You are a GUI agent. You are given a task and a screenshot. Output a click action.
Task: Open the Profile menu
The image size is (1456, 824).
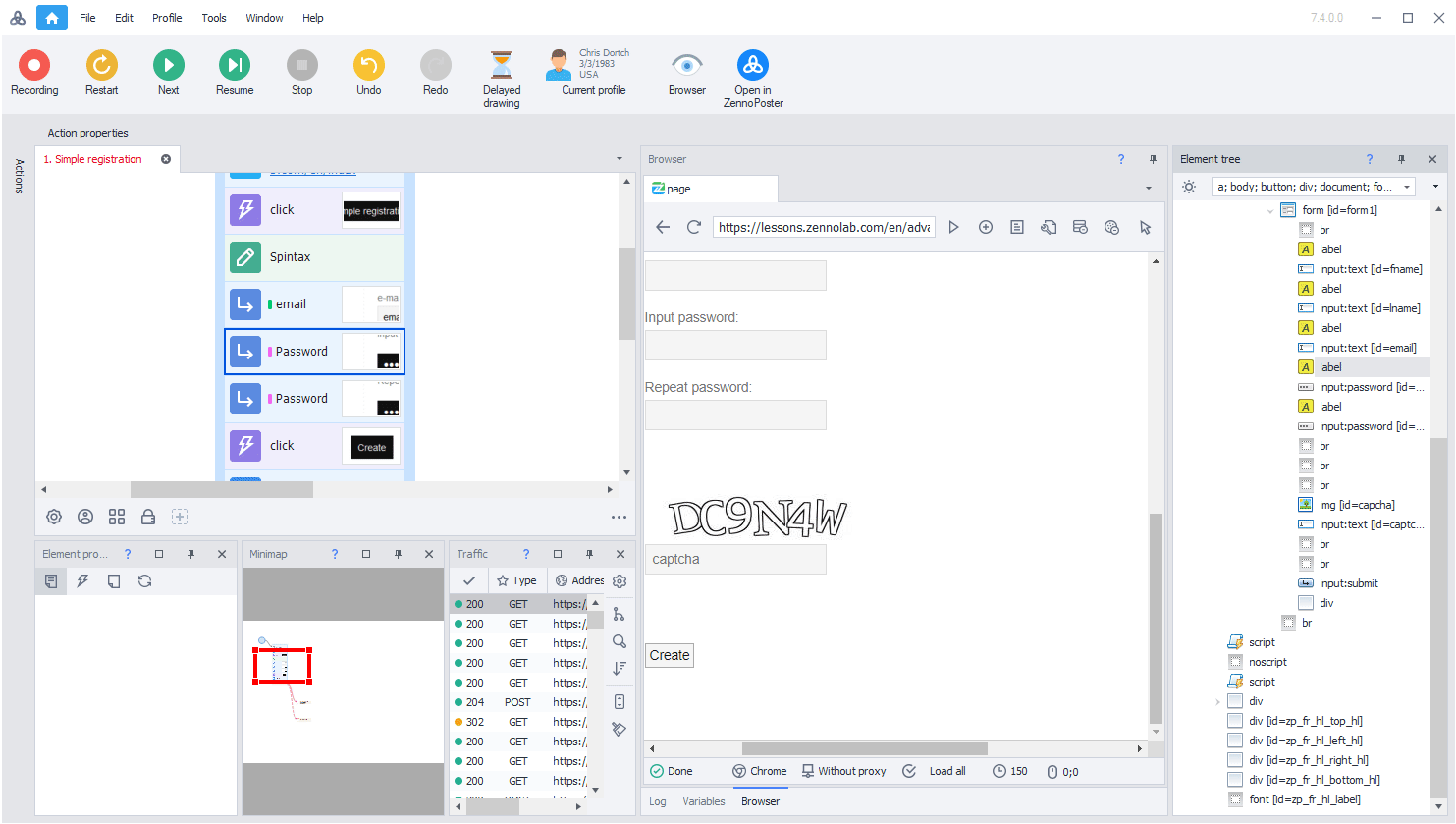pyautogui.click(x=167, y=18)
